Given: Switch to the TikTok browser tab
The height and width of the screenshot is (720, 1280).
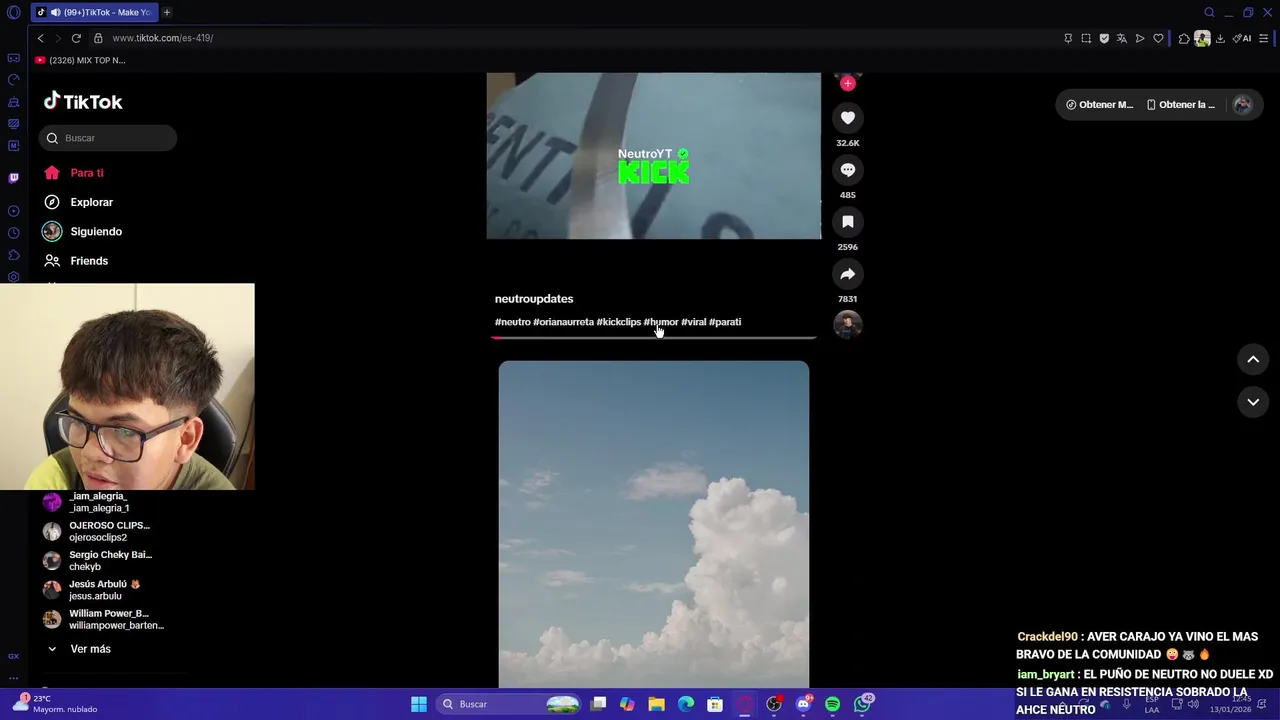Looking at the screenshot, I should [94, 12].
